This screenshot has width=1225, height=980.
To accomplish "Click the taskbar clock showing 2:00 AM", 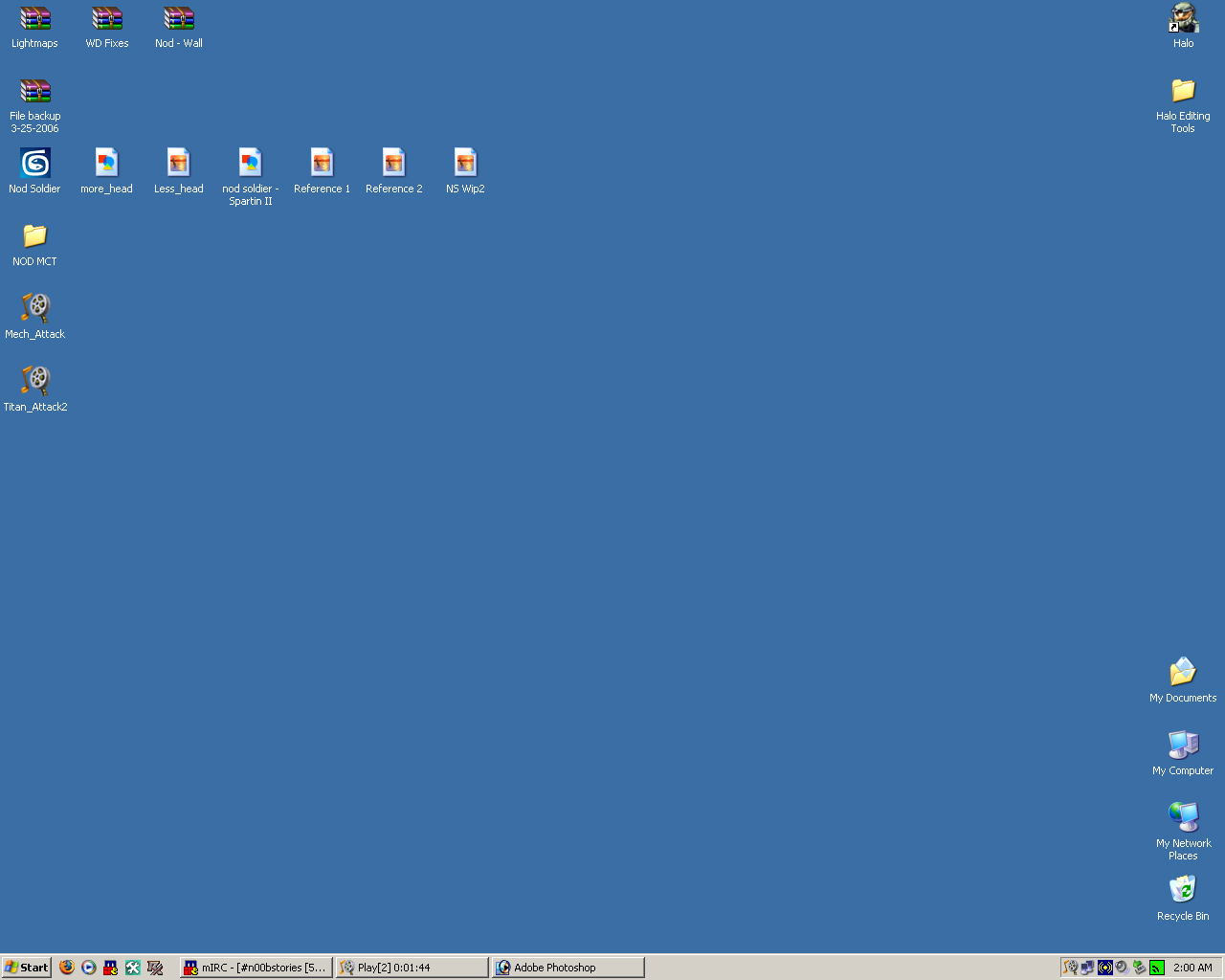I will tap(1192, 968).
